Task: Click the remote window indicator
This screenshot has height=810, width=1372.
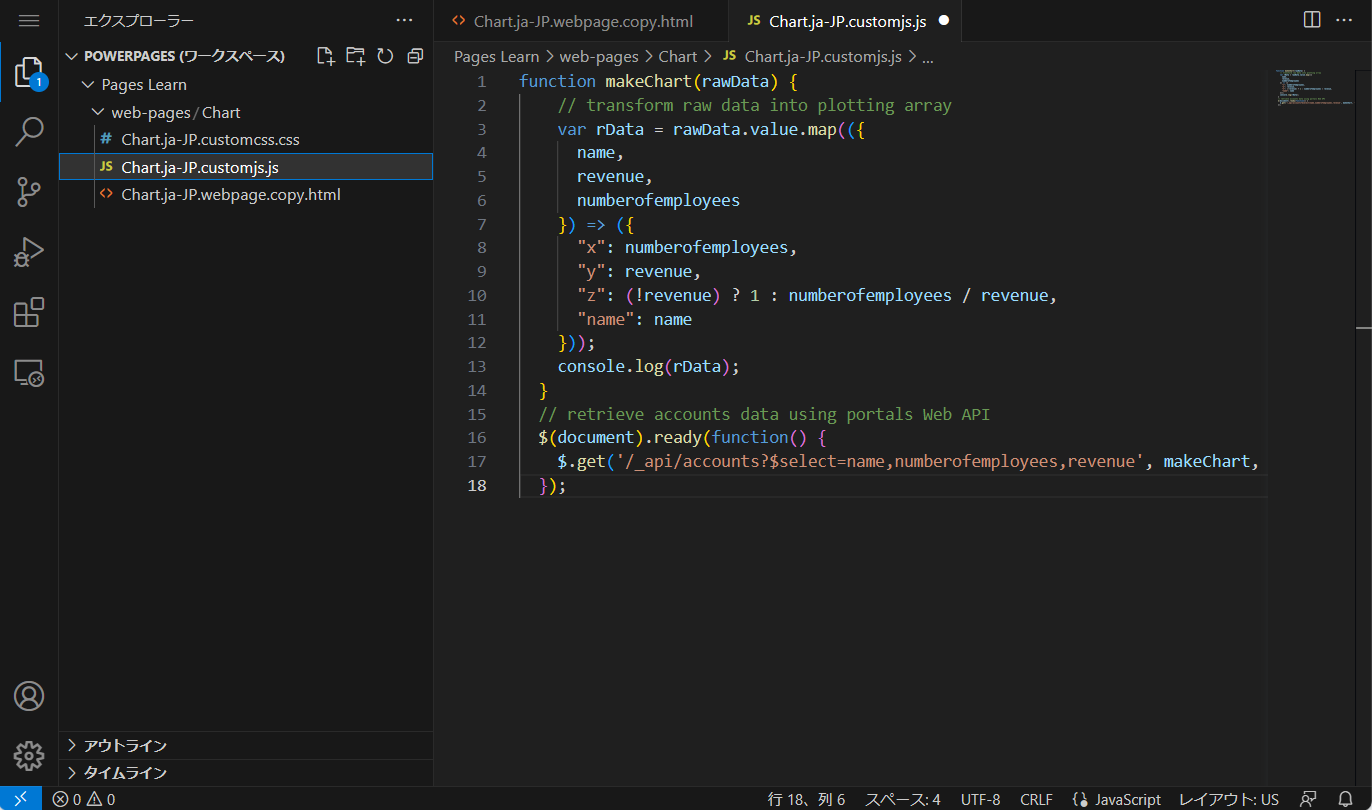Action: 21,799
